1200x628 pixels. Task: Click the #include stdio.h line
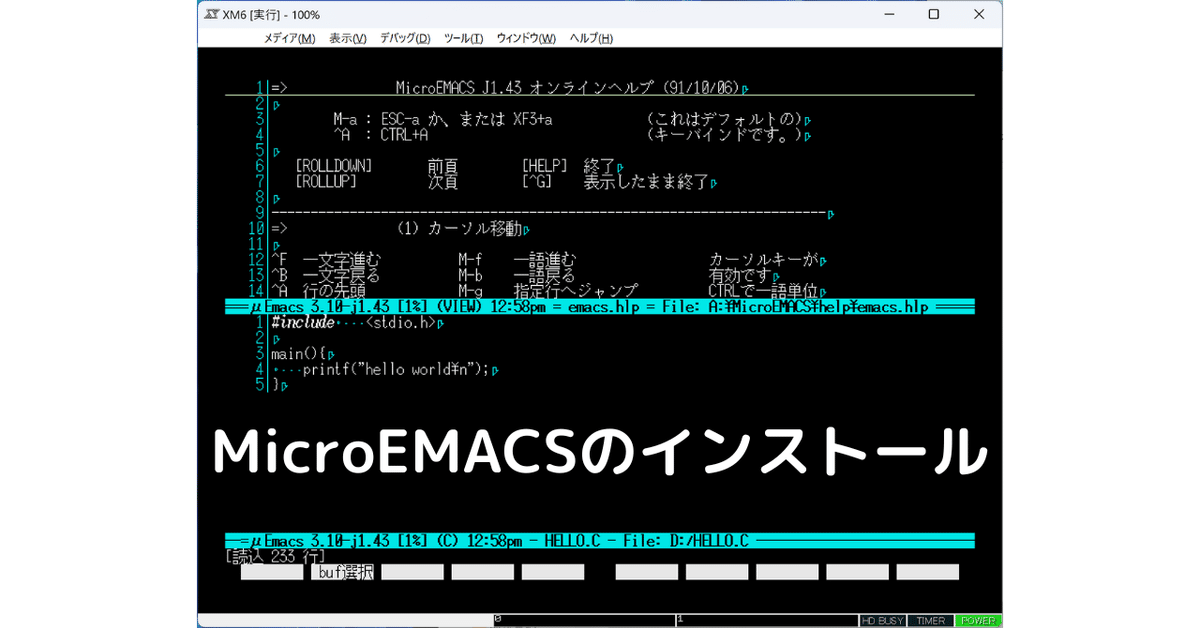point(355,322)
